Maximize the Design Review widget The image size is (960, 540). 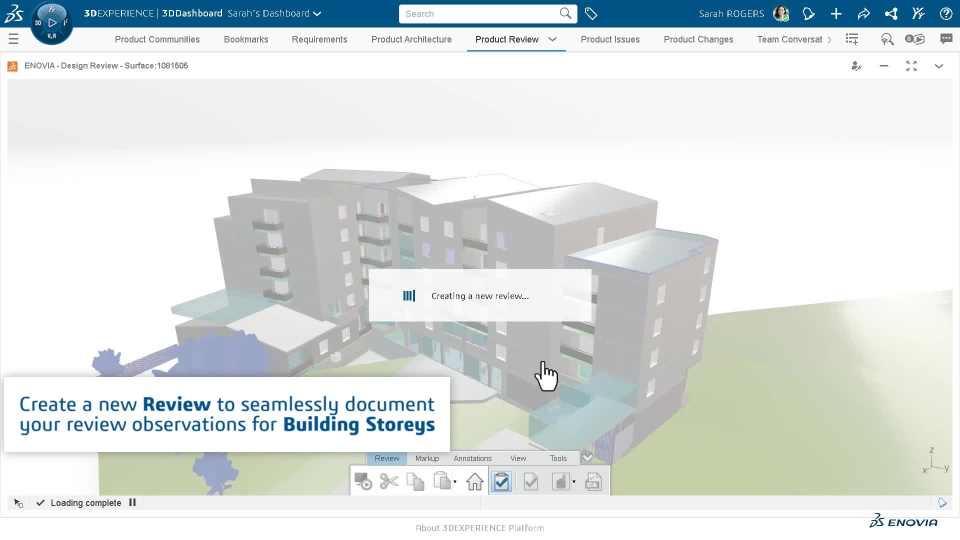(x=911, y=66)
